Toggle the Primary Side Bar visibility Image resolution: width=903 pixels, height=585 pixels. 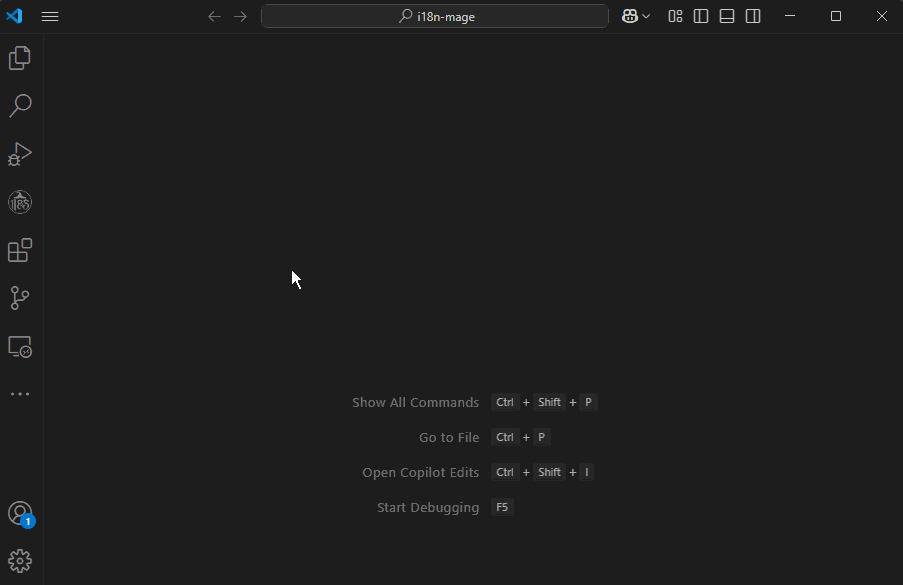click(x=700, y=16)
